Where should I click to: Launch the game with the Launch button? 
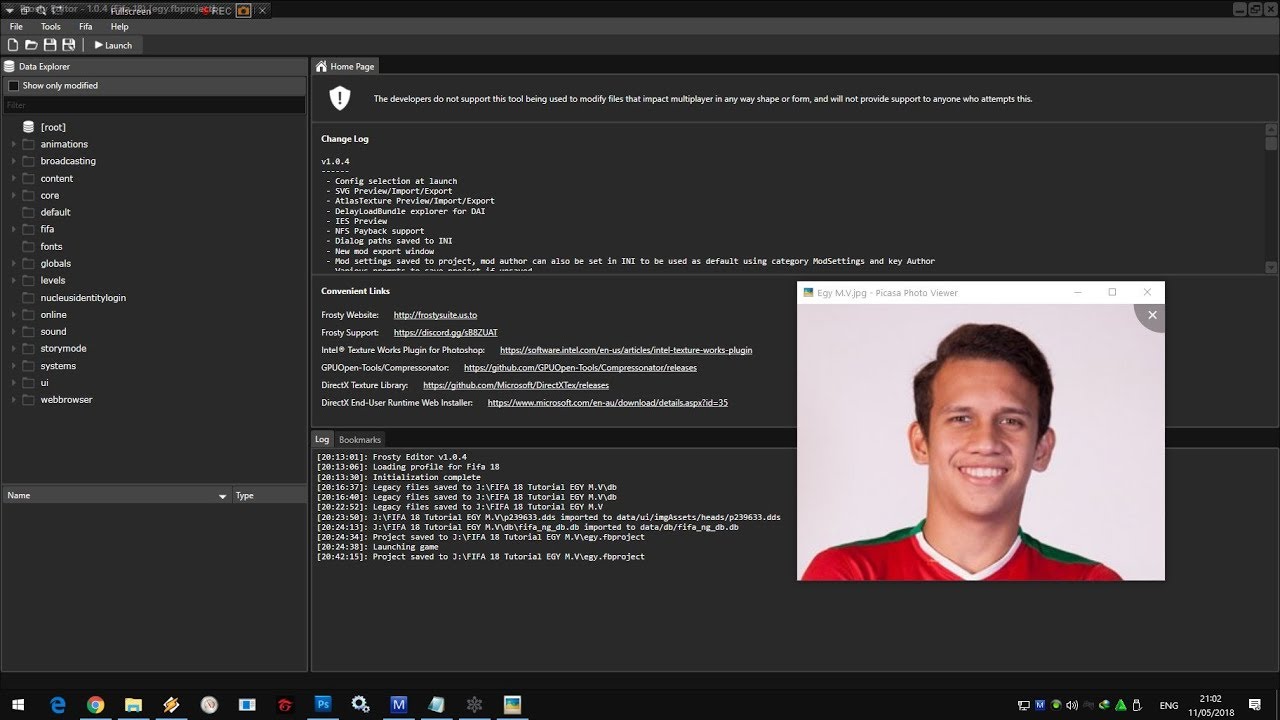113,45
